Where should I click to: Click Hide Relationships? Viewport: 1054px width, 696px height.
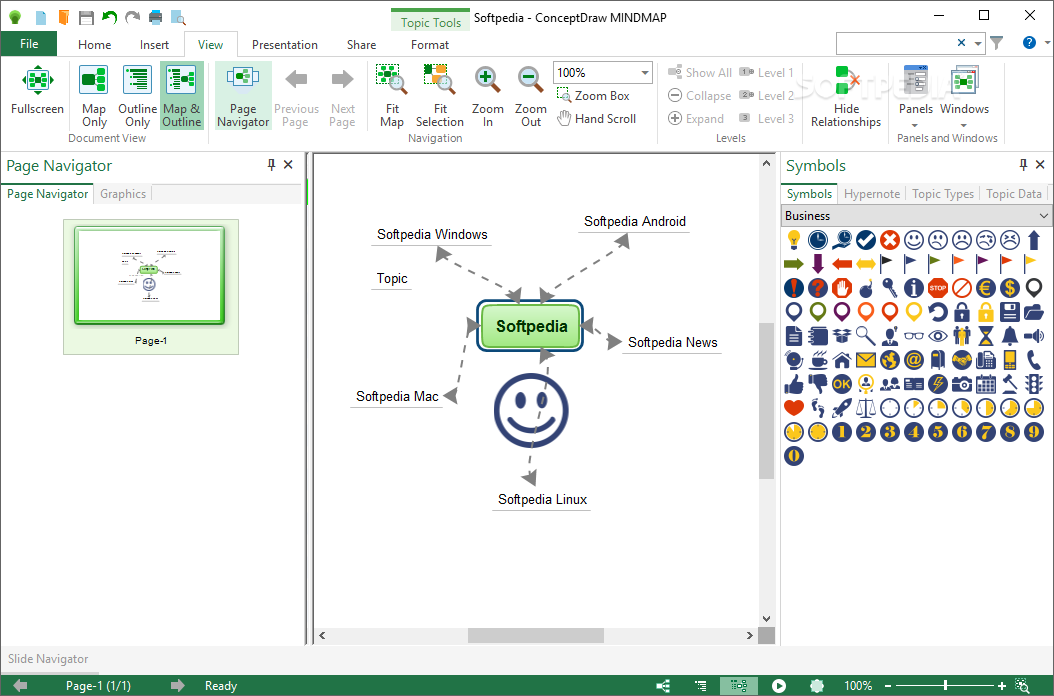(846, 95)
